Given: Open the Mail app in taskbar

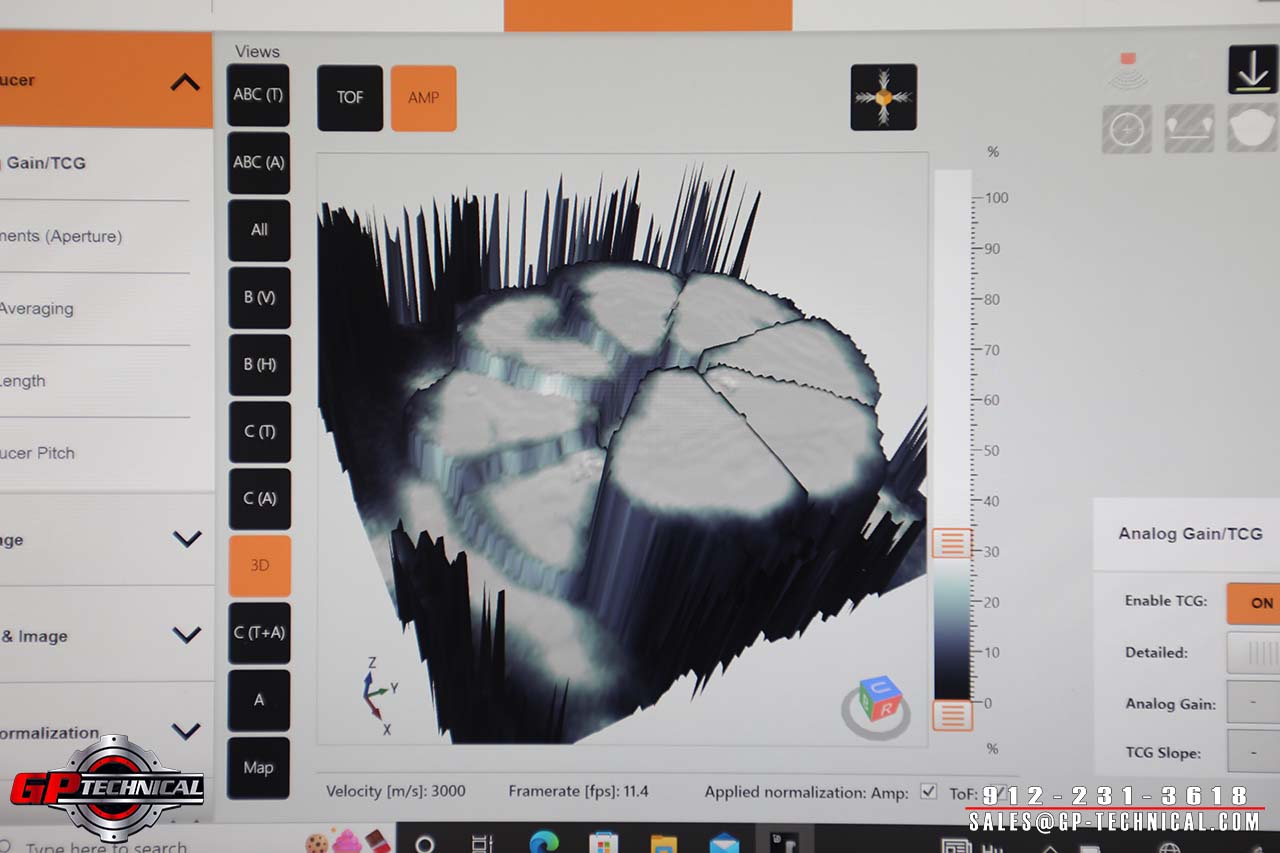Looking at the screenshot, I should tap(723, 843).
